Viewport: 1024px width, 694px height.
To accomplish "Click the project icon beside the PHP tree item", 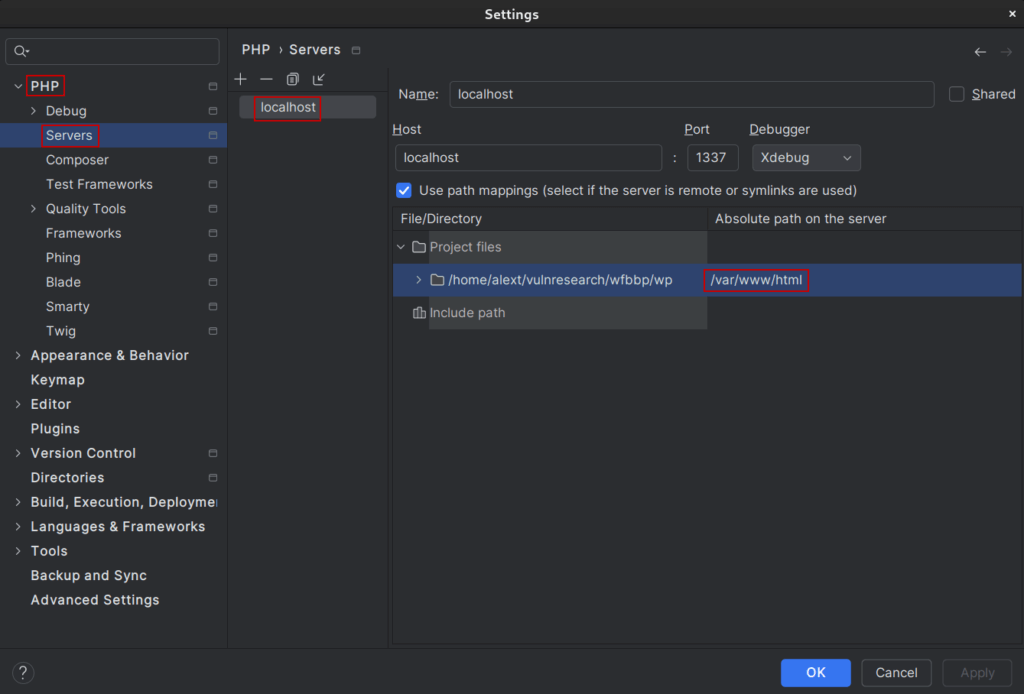I will click(x=213, y=86).
